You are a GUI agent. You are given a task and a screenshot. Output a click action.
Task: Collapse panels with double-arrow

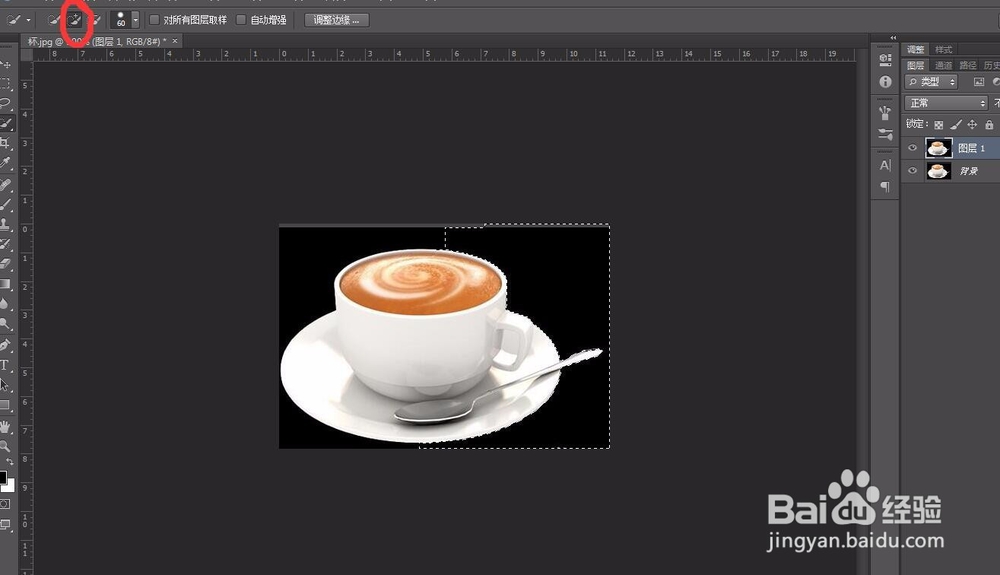point(893,38)
